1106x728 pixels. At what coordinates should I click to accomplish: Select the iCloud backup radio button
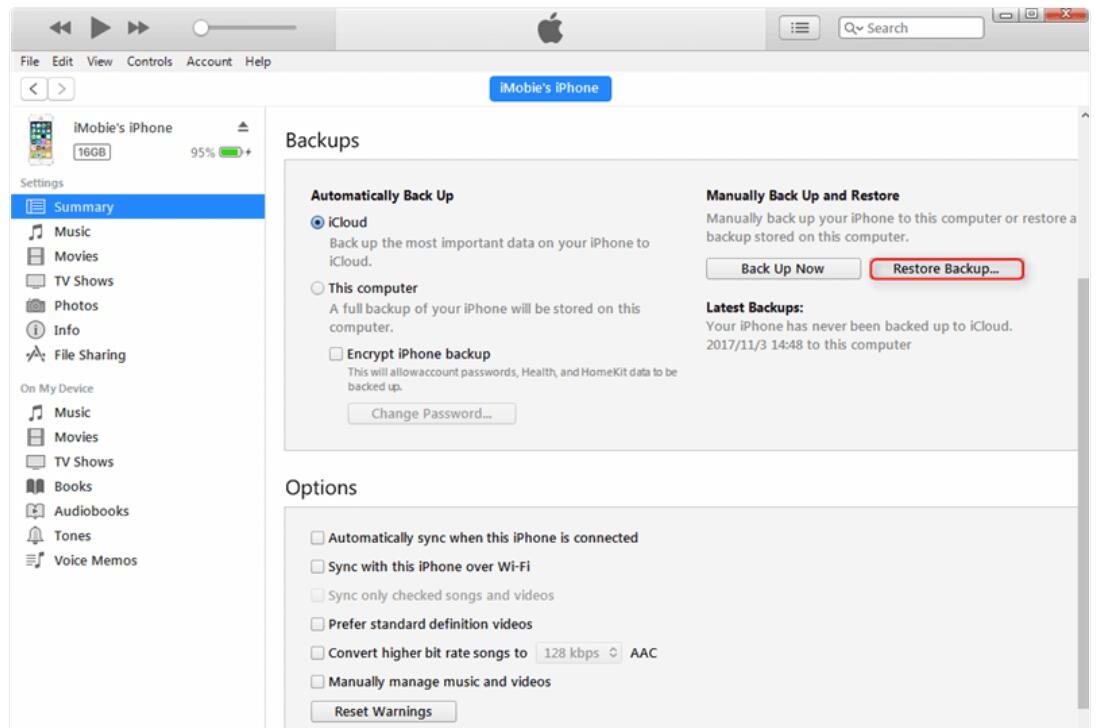(x=317, y=222)
